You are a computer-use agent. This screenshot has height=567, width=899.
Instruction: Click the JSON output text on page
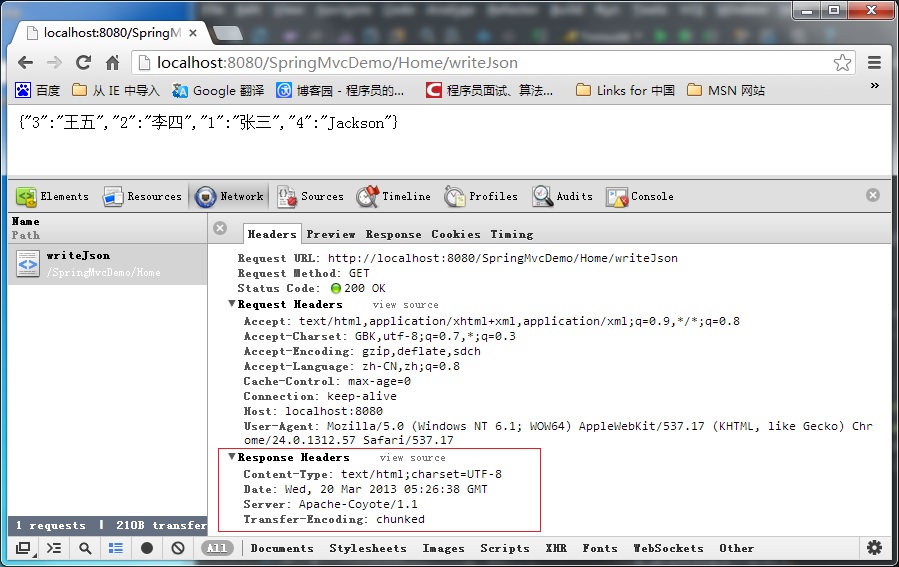coord(208,122)
